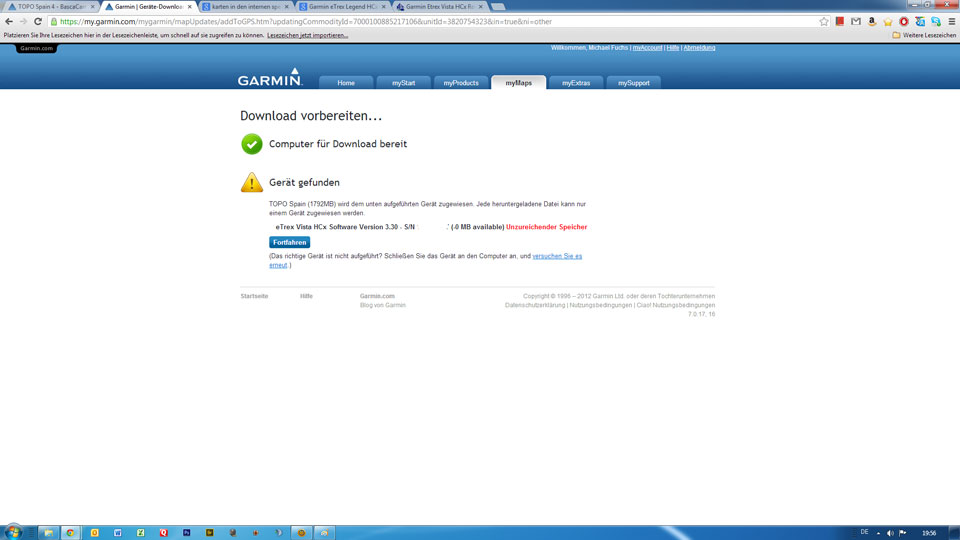Switch to the Garmin eTrex Legend HCx tab

(x=342, y=7)
